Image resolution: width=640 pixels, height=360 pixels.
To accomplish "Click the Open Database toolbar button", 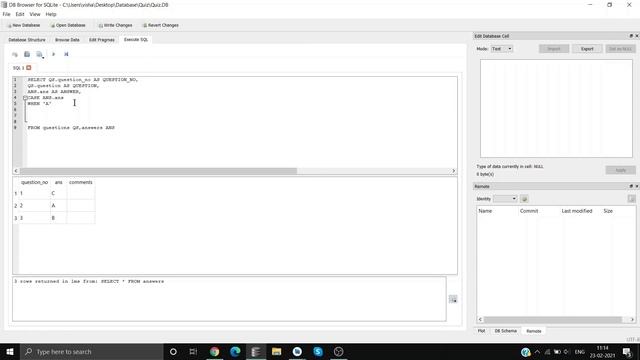I will [68, 25].
